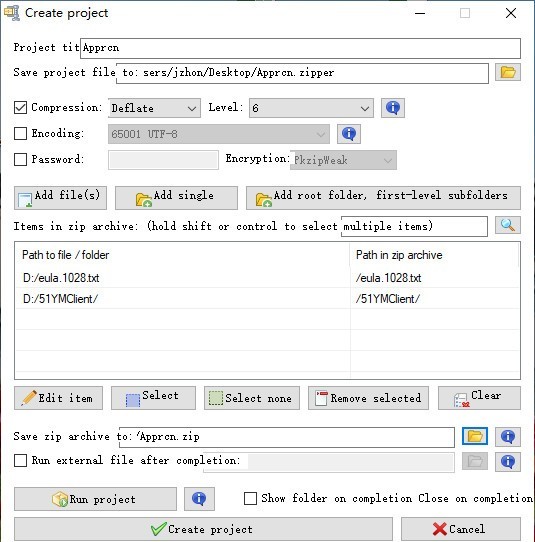Click the search magnifier icon
The height and width of the screenshot is (542, 535).
coord(508,225)
